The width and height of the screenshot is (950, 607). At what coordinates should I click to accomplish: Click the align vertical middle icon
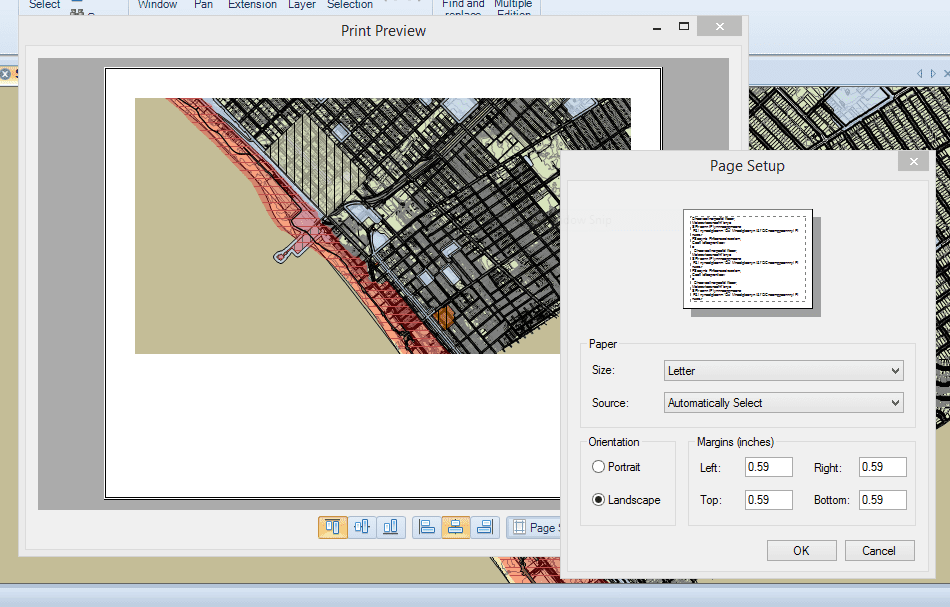tap(362, 527)
